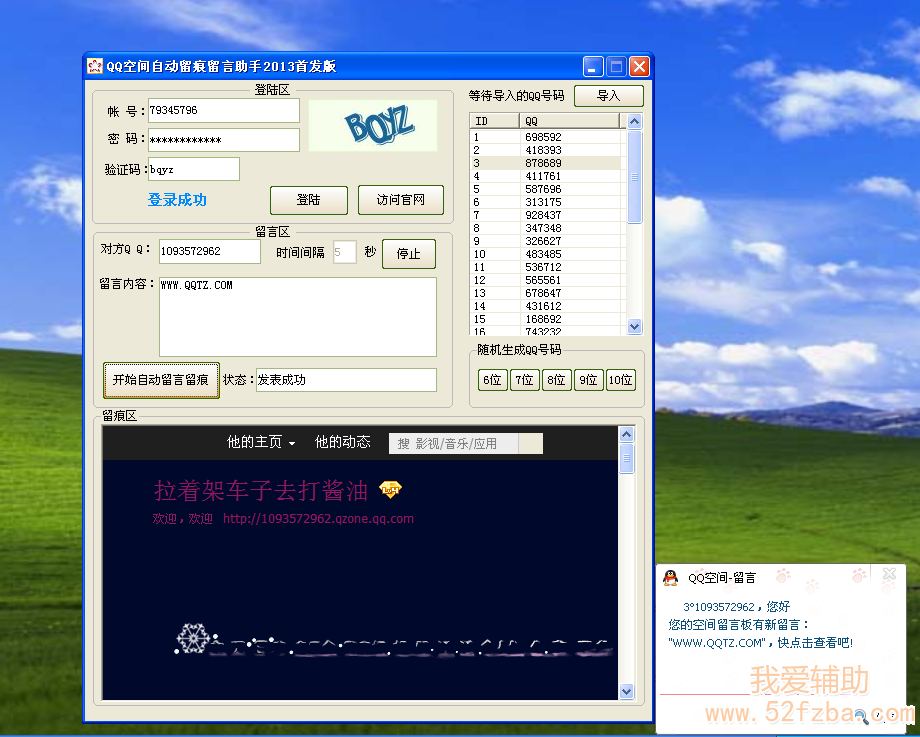Click 开始自动留言留痕 start button
This screenshot has width=920, height=737.
pos(161,380)
